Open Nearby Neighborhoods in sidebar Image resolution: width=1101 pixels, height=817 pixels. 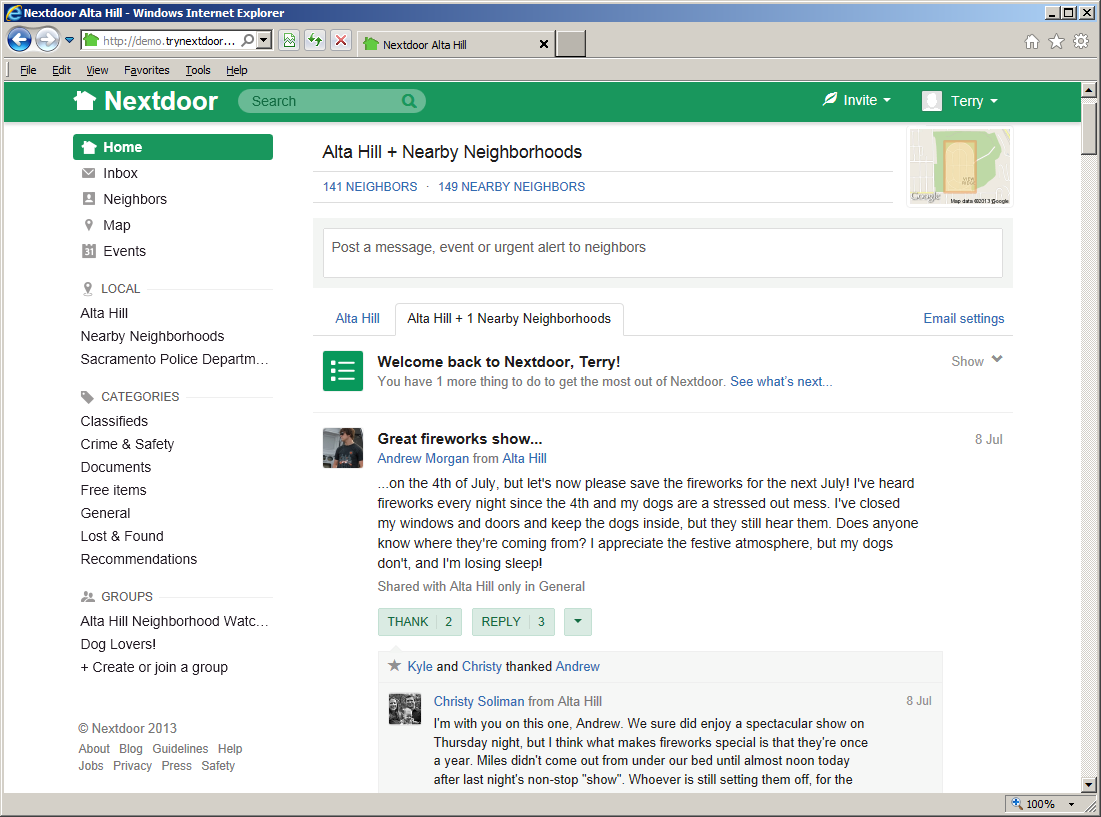point(152,336)
